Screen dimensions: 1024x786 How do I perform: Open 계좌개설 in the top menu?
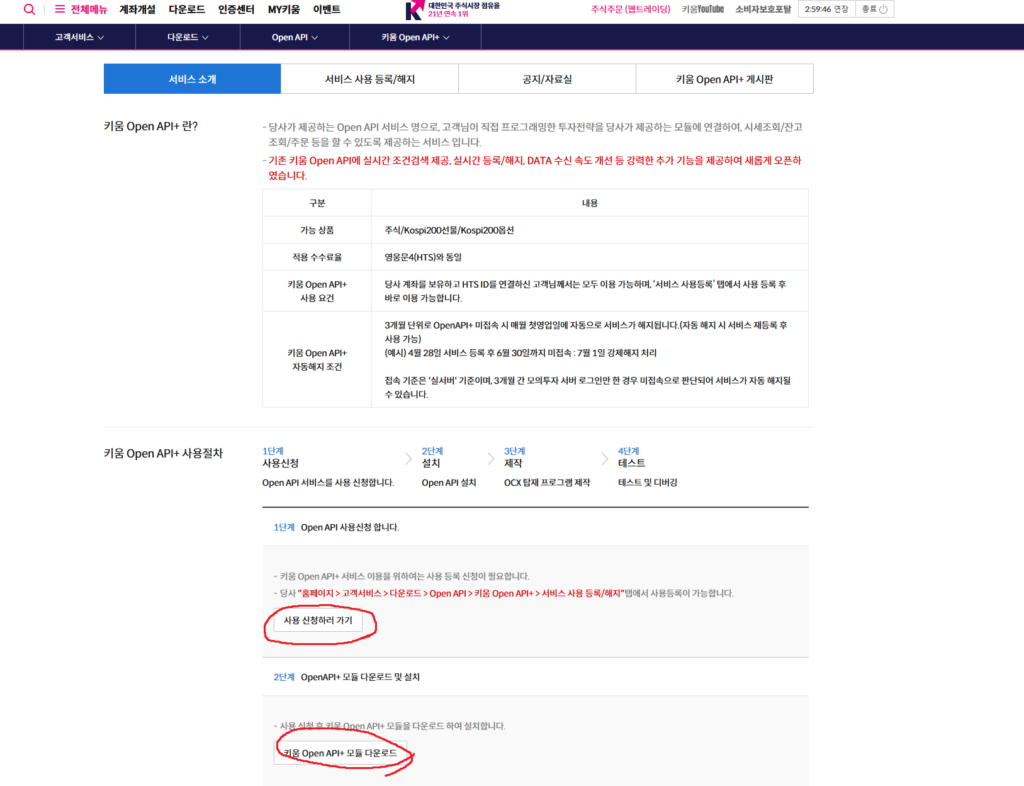137,9
